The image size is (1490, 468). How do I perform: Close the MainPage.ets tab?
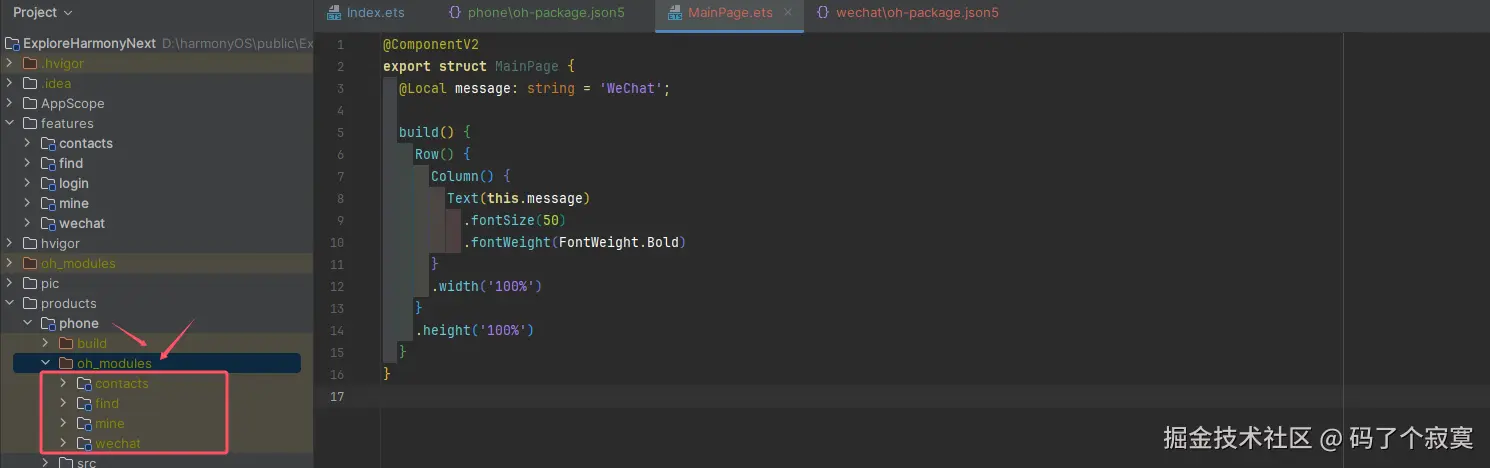pyautogui.click(x=790, y=13)
